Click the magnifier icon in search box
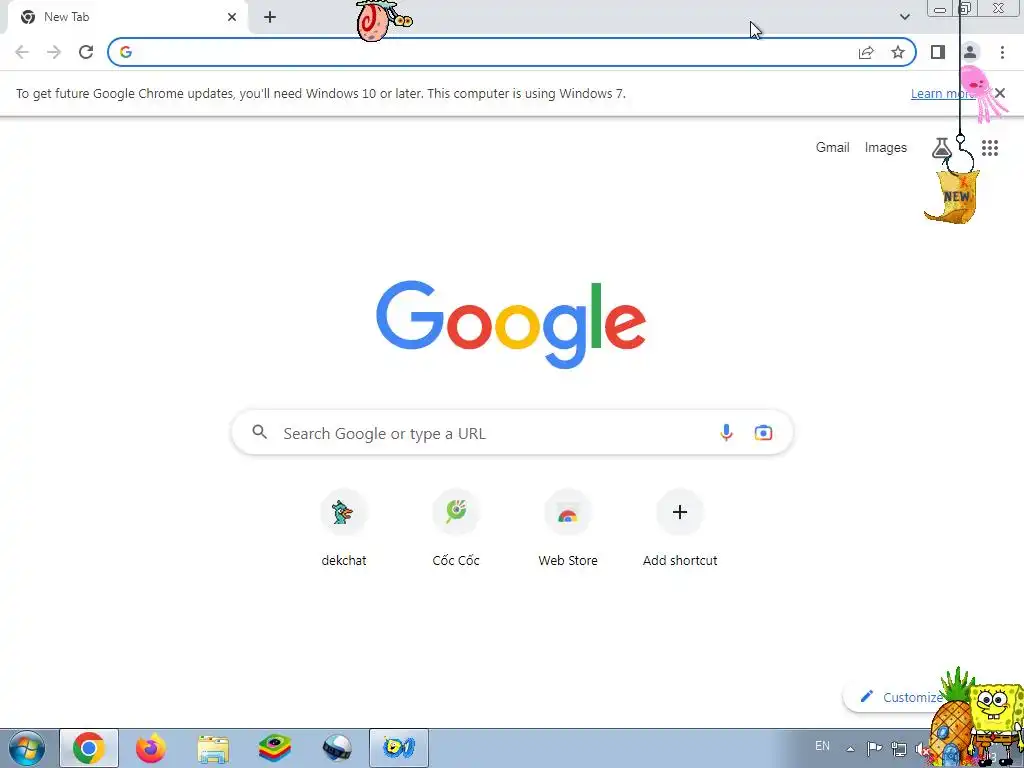The width and height of the screenshot is (1024, 768). pyautogui.click(x=260, y=432)
